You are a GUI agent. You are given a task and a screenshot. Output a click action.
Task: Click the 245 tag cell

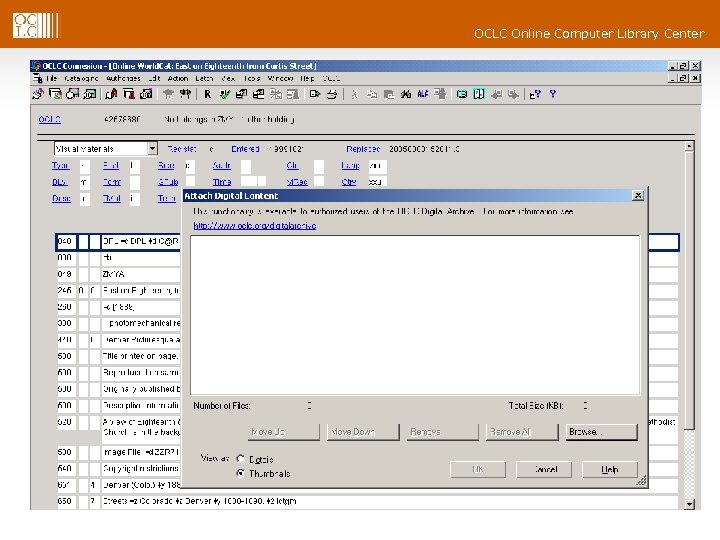(65, 291)
